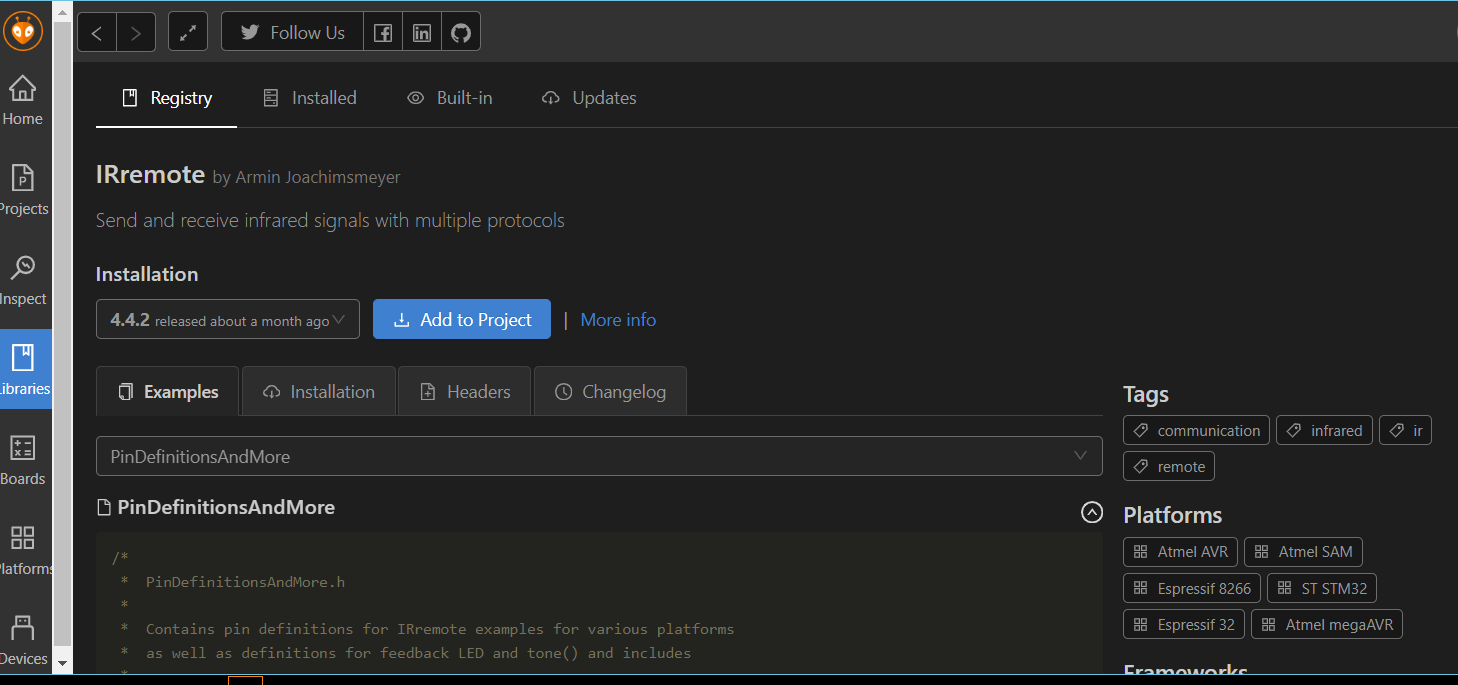Click the ir tag
The image size is (1458, 685).
click(x=1405, y=431)
